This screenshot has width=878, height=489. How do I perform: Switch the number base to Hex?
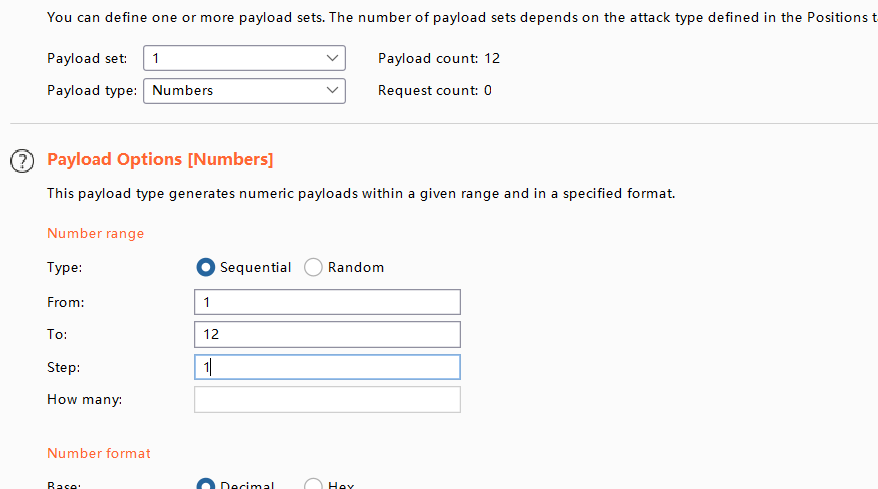(314, 485)
